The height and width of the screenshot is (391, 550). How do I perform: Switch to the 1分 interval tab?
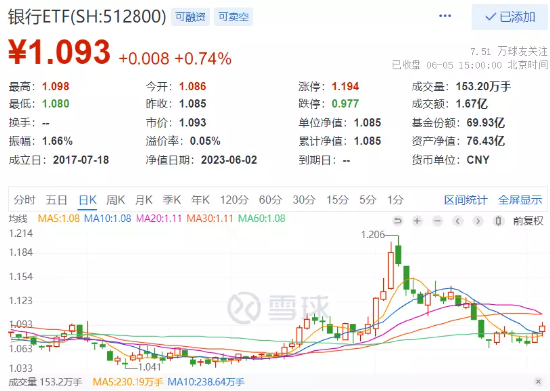[395, 200]
